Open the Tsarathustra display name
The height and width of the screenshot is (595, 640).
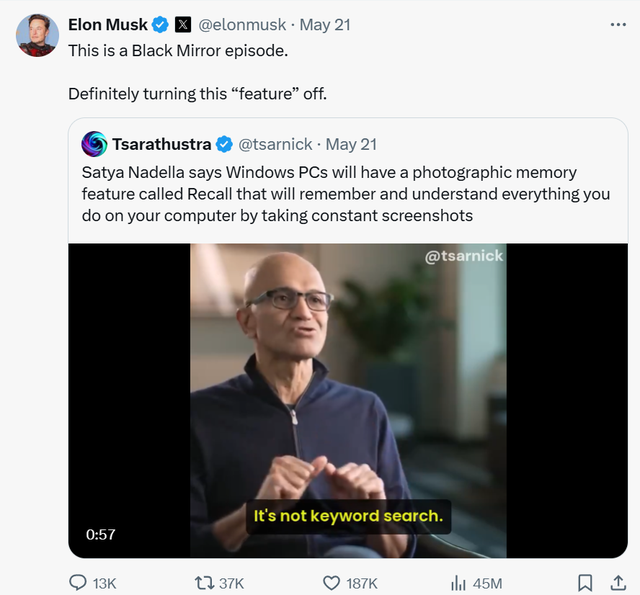(161, 145)
